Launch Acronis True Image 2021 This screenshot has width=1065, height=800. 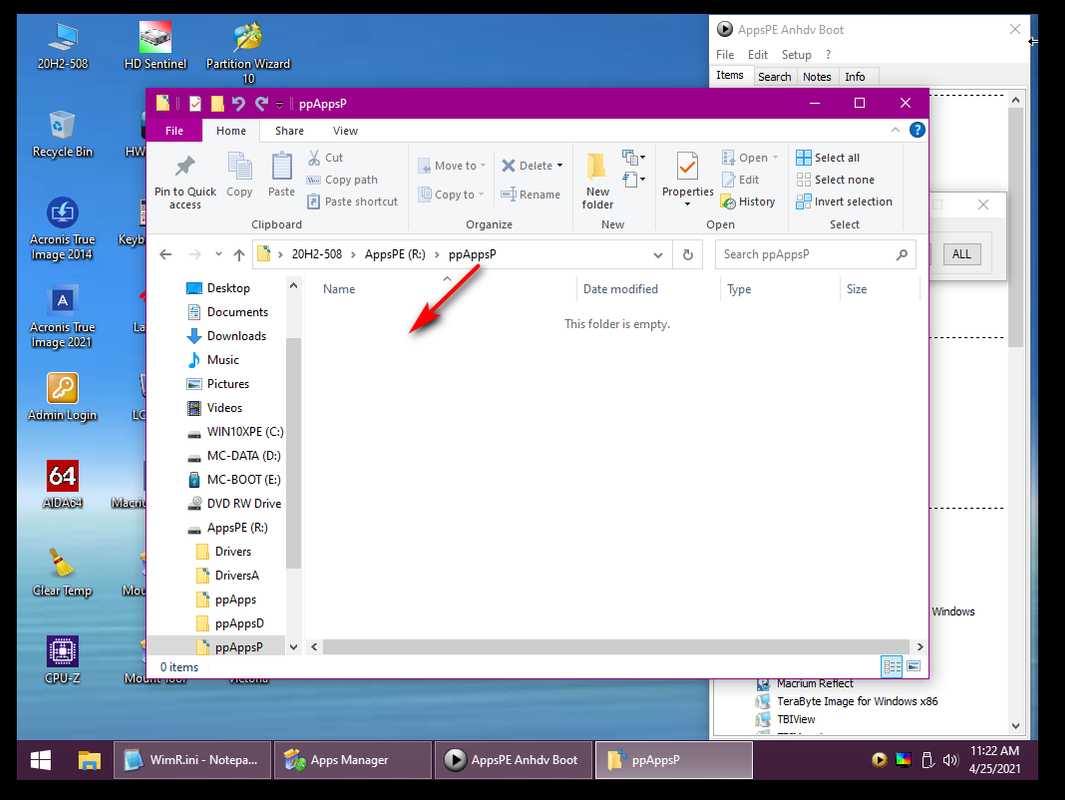[62, 316]
